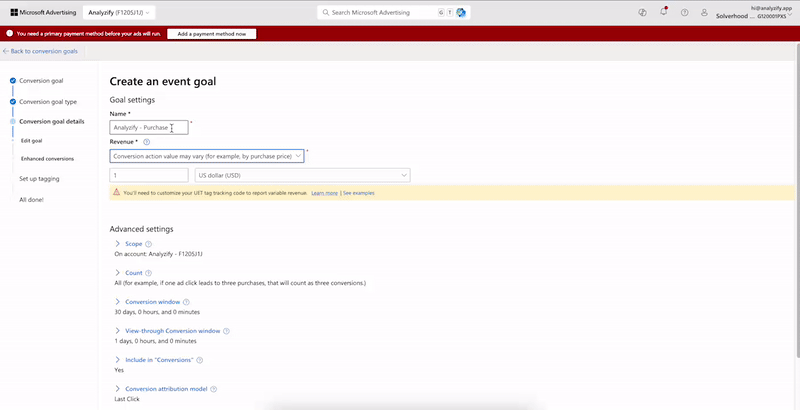Open the diagnostics icon in header
800x410 pixels.
tap(642, 12)
